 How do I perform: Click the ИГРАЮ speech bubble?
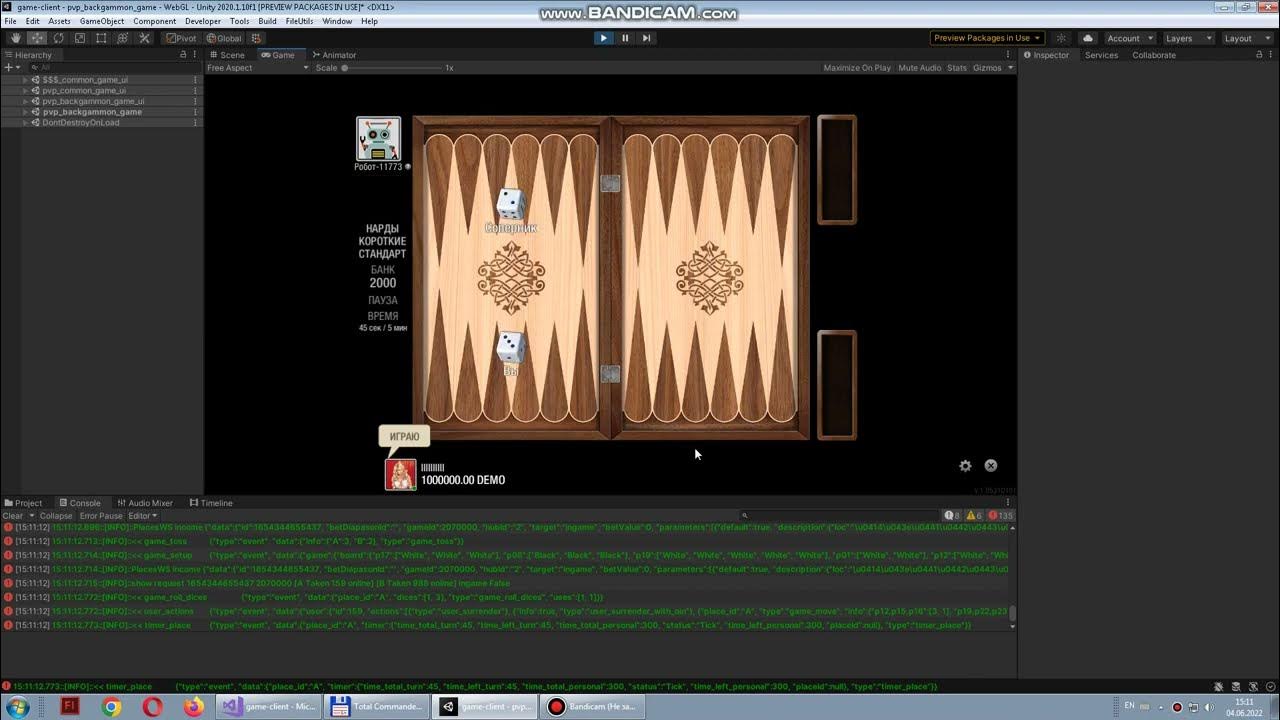(x=404, y=437)
